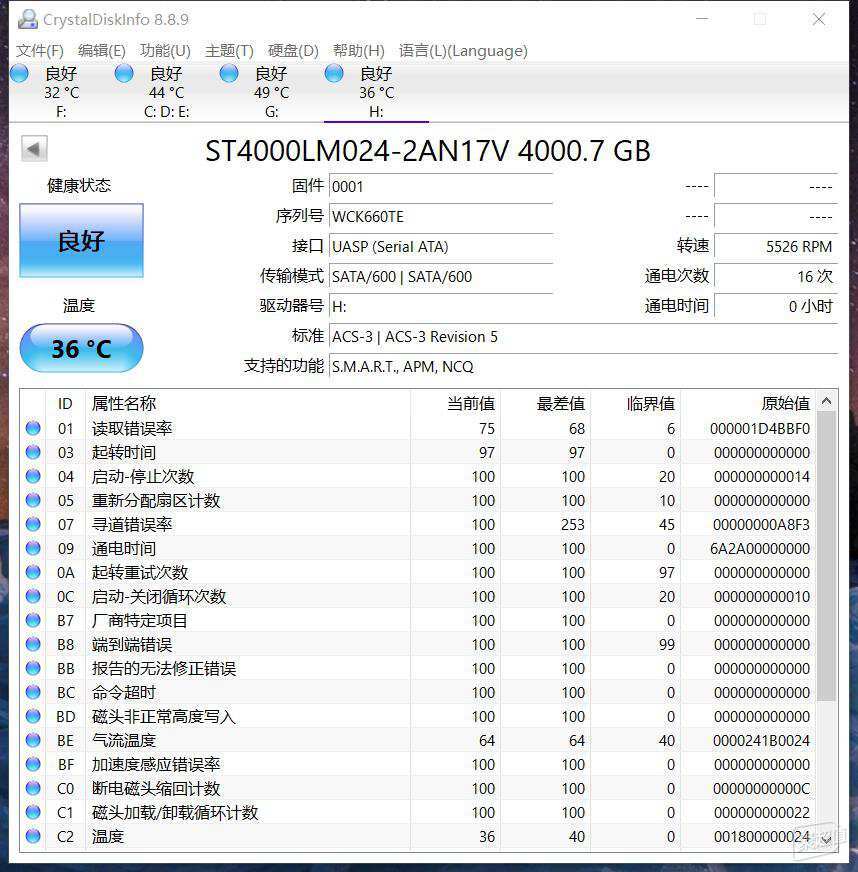Click status orb for attribute BC 命令超时
The width and height of the screenshot is (858, 872).
tap(33, 692)
